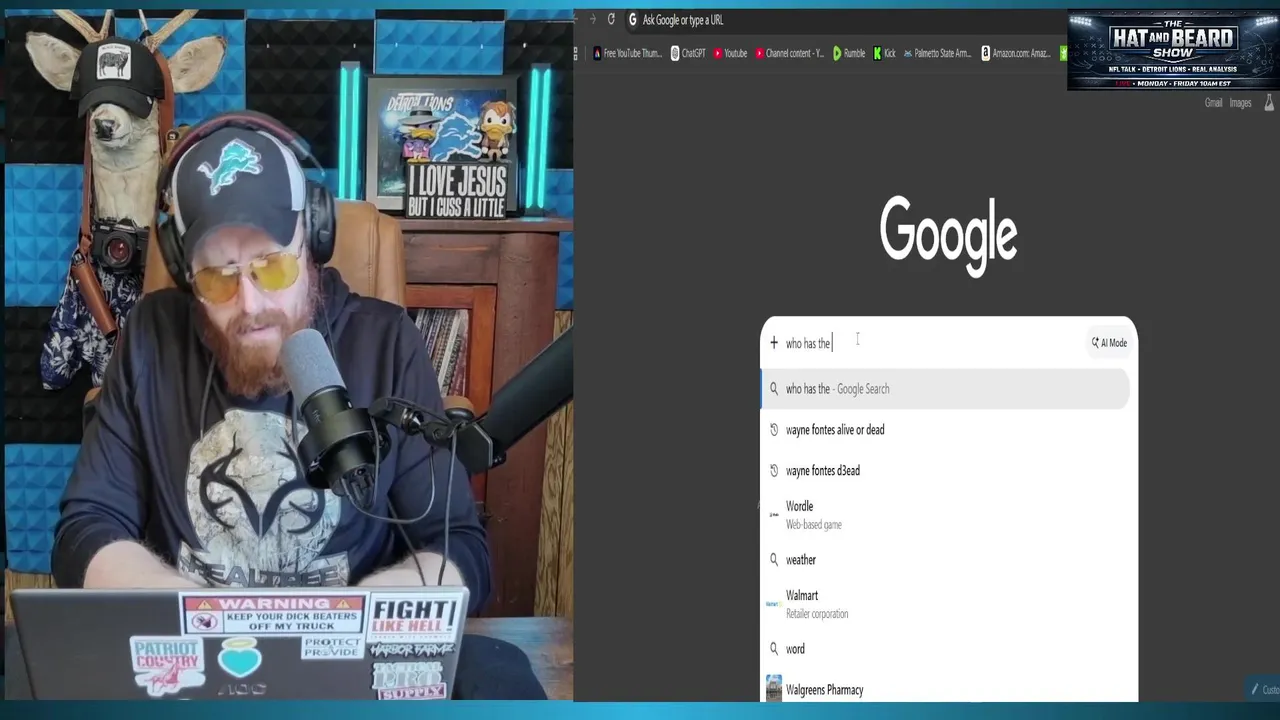Click magnifier icon beside 'weather'

pos(773,560)
